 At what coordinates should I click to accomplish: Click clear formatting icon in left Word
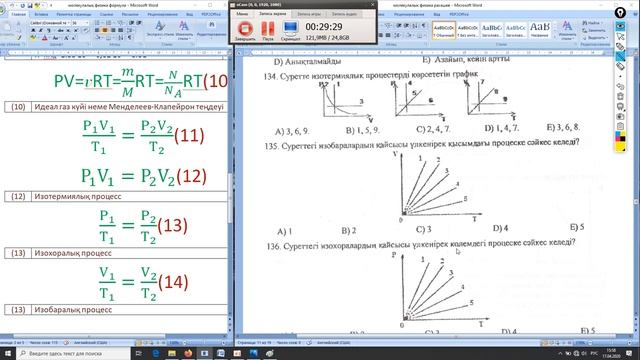click(x=86, y=30)
